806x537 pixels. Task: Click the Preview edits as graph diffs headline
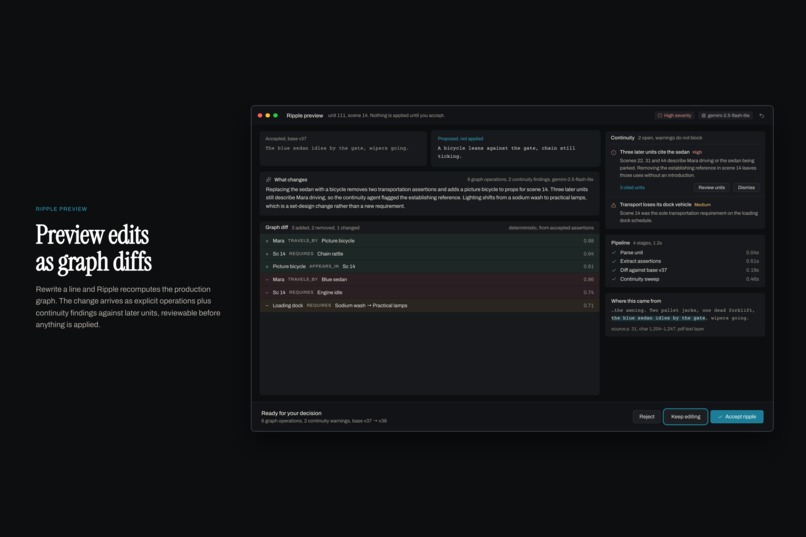pyautogui.click(x=94, y=248)
